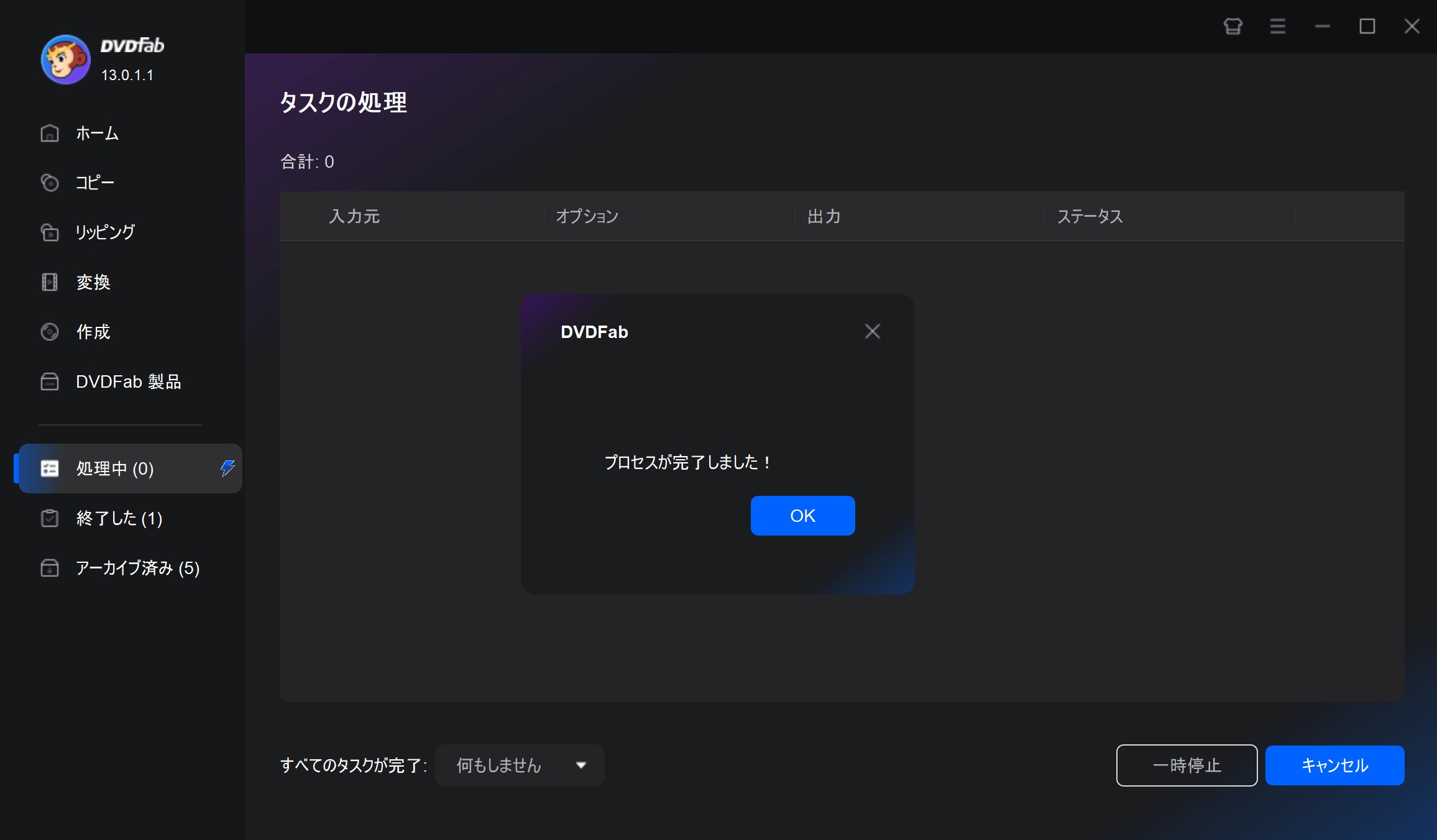
Task: Click the 一時停止 pause button
Action: tap(1187, 765)
